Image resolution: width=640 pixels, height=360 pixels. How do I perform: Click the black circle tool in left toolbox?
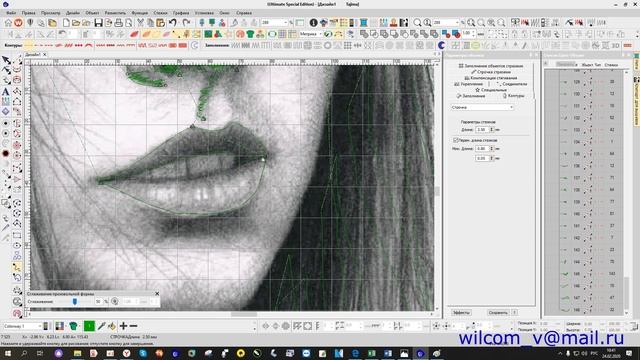coord(6,154)
